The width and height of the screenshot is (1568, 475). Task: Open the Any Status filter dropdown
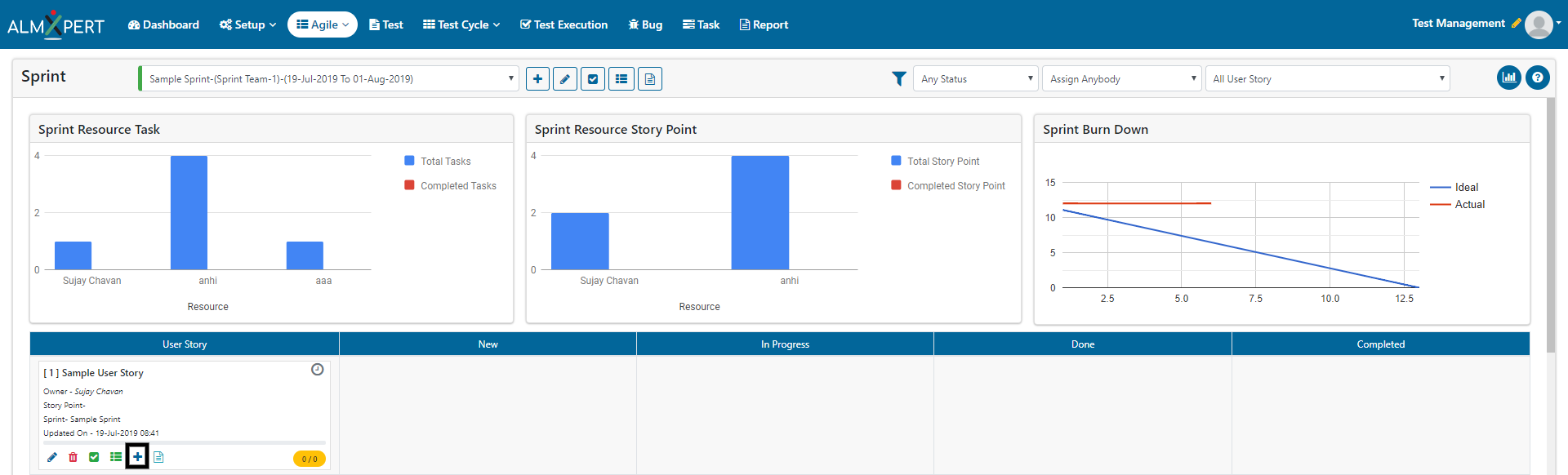point(976,78)
